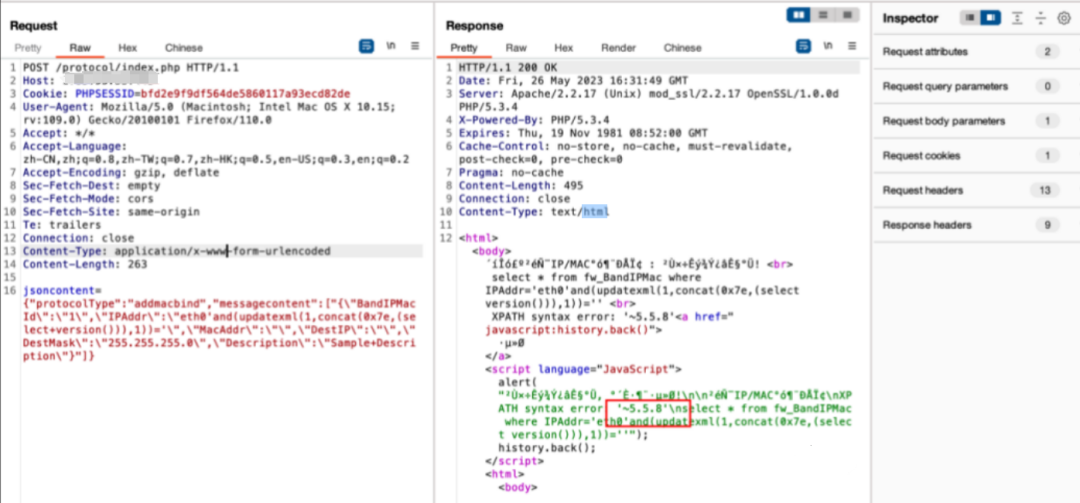Click the Inspector panel title

(910, 19)
